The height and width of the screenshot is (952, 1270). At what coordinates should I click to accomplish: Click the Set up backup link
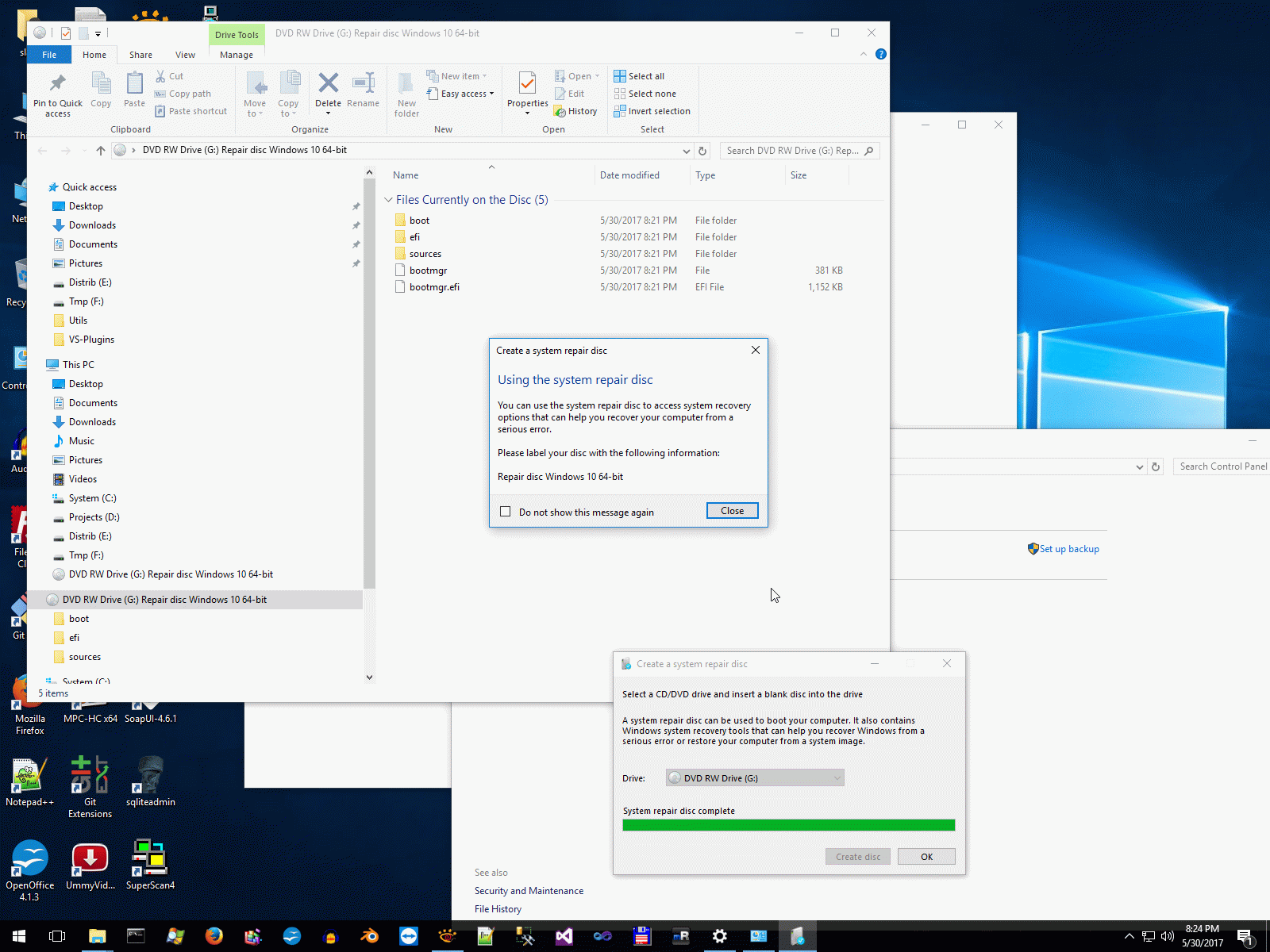pyautogui.click(x=1069, y=549)
